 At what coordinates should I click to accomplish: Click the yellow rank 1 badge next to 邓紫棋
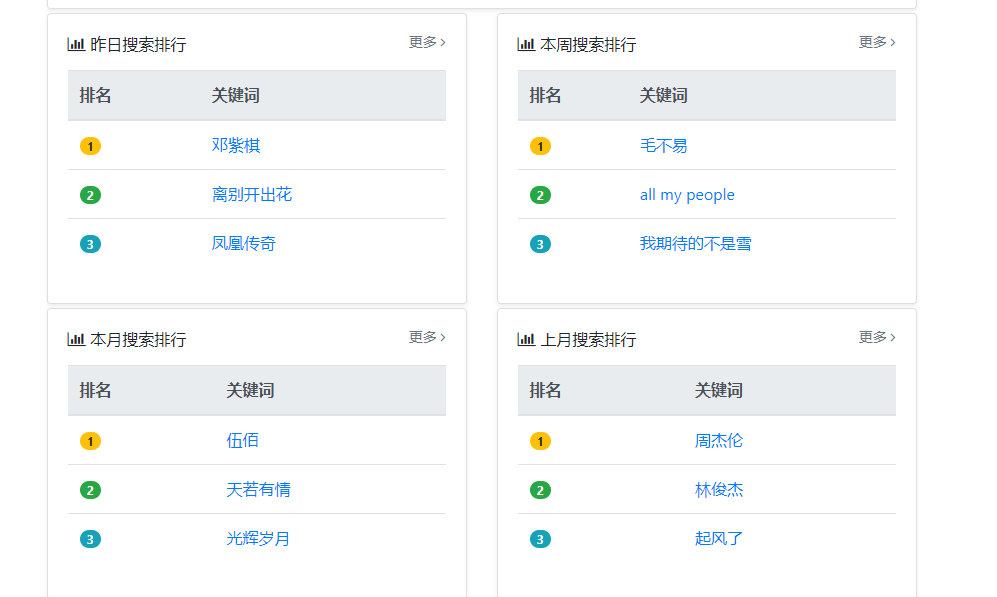click(x=90, y=146)
